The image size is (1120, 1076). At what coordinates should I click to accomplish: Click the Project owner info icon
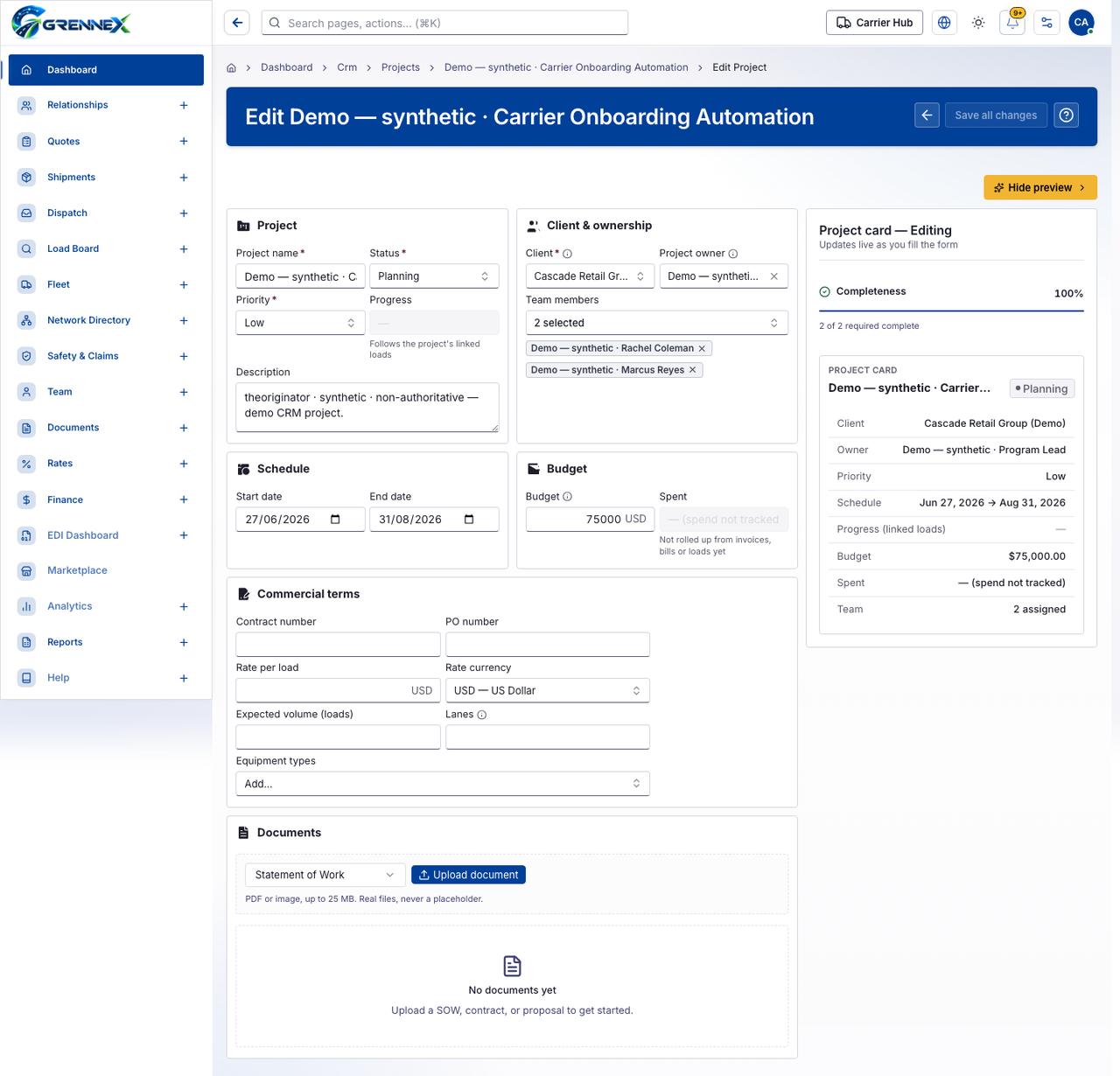(733, 254)
